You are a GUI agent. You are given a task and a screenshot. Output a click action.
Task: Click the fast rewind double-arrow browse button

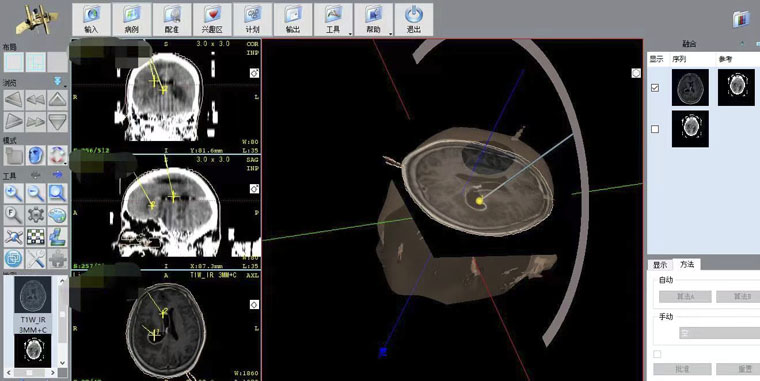point(35,100)
